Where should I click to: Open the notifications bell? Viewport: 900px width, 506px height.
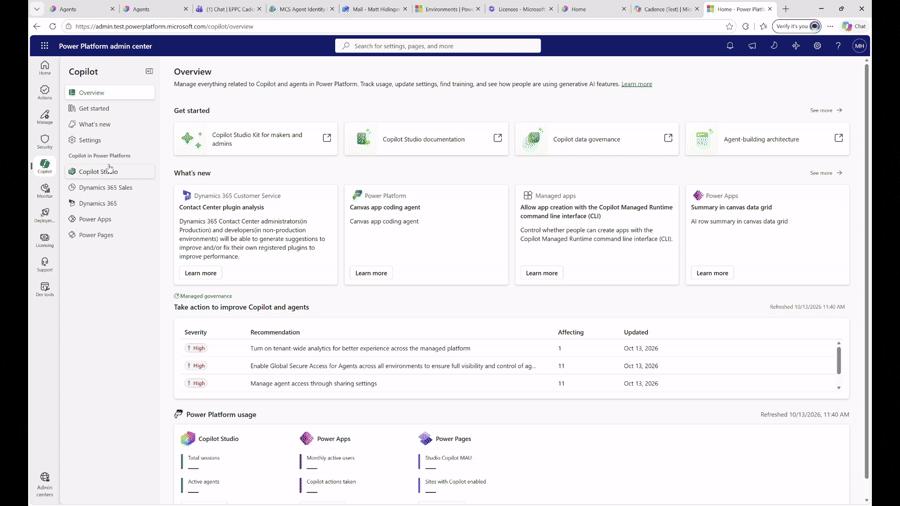pos(730,46)
